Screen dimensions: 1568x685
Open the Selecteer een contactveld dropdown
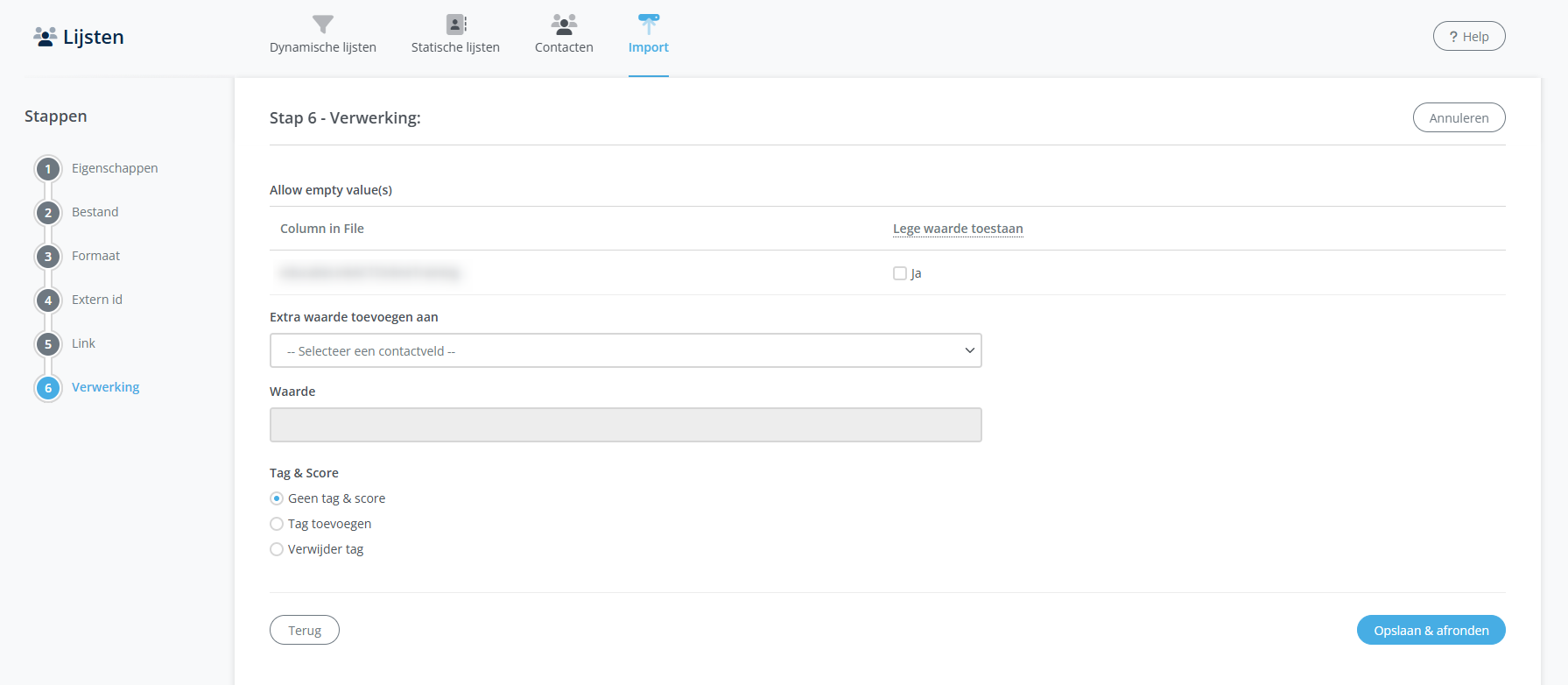625,350
